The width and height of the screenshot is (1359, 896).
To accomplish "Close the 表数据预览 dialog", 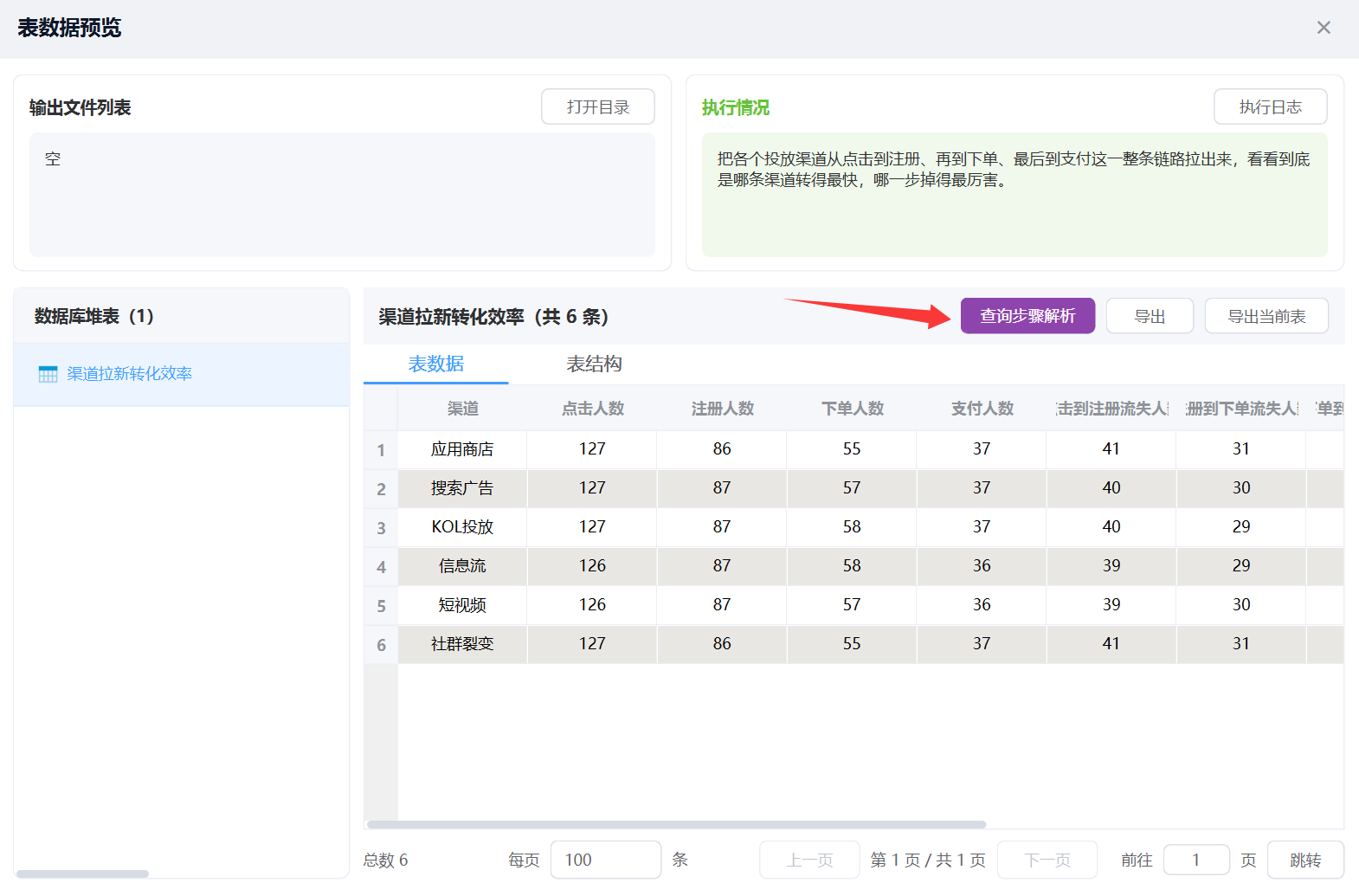I will pos(1324,28).
